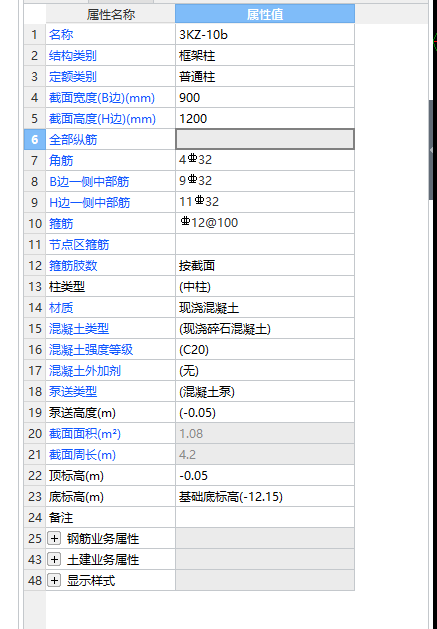This screenshot has width=437, height=629.
Task: Click the H边一侧中部筋 value 11⌀32
Action: click(x=199, y=202)
